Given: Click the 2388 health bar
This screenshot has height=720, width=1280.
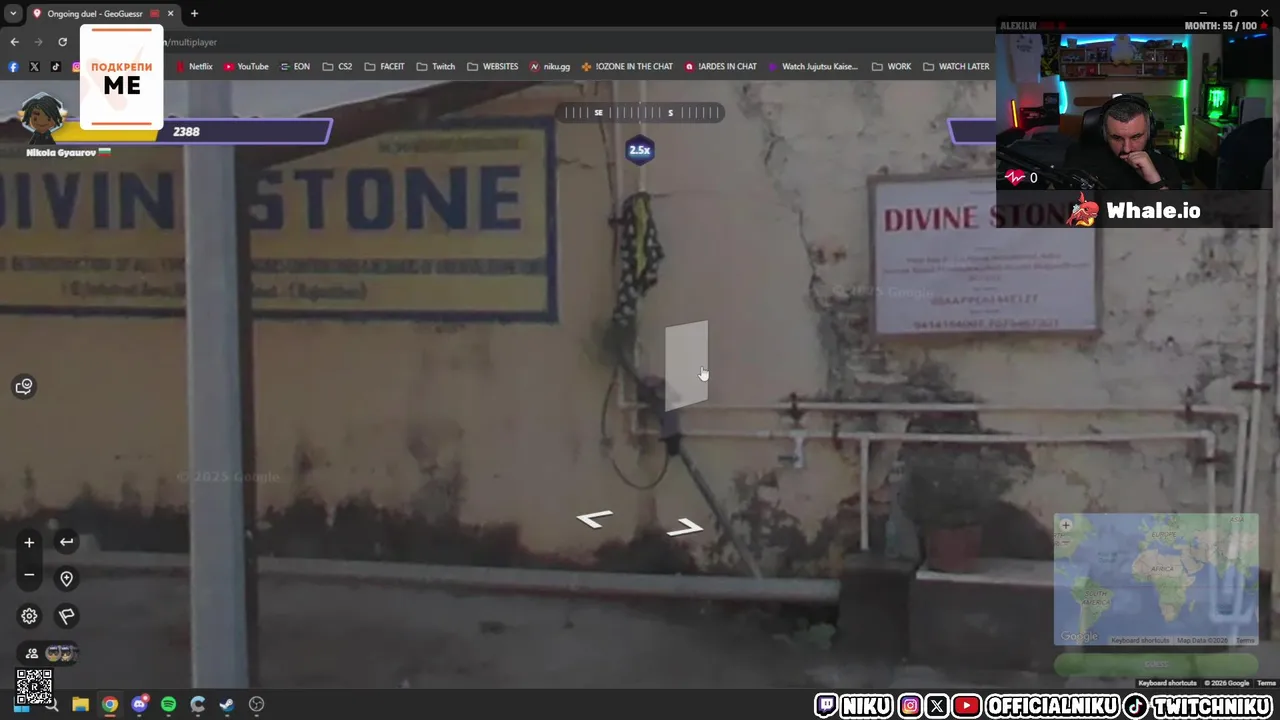Looking at the screenshot, I should click(x=195, y=131).
